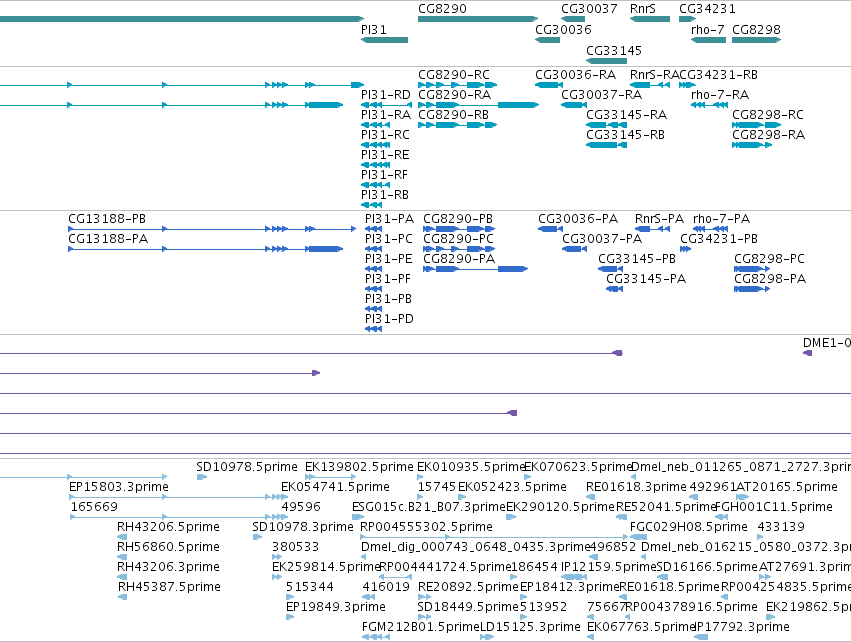Click the IP17792.3prime EST feature
The width and height of the screenshot is (851, 642).
701,637
